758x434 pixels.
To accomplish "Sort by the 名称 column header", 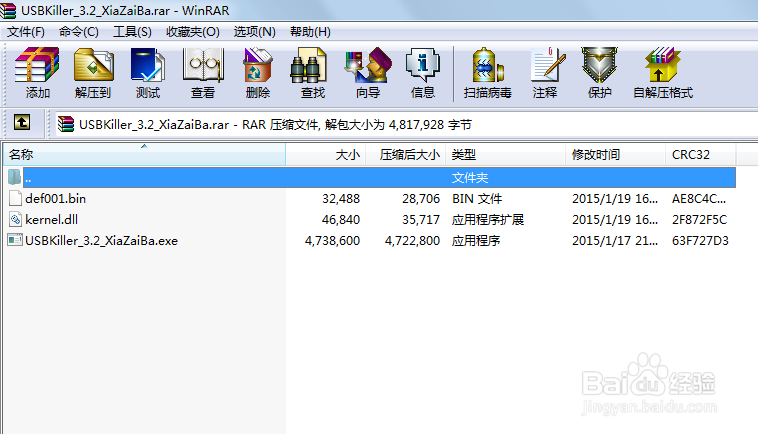I will tap(145, 155).
